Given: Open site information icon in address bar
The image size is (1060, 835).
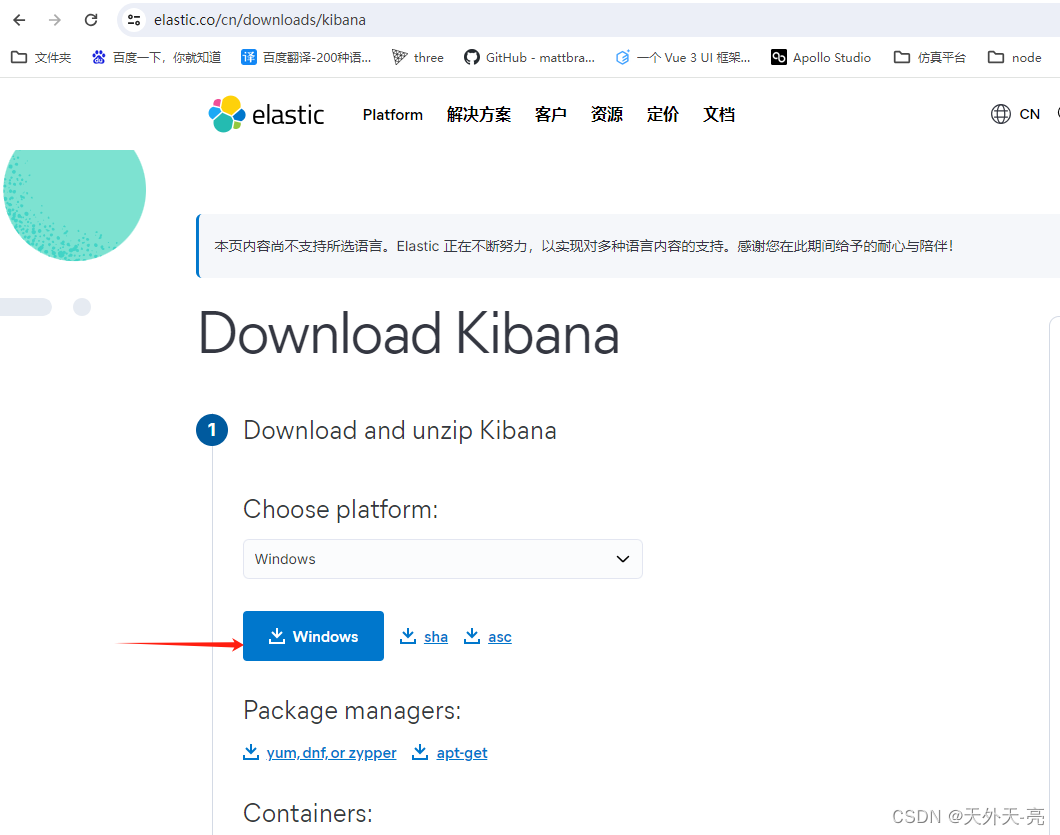Looking at the screenshot, I should click(134, 20).
